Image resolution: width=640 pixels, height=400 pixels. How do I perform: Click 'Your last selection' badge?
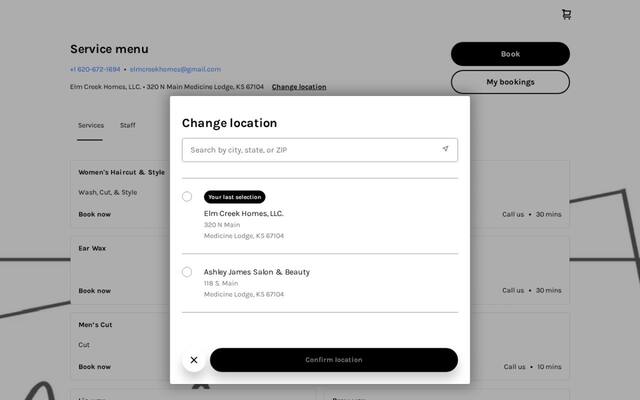(235, 197)
